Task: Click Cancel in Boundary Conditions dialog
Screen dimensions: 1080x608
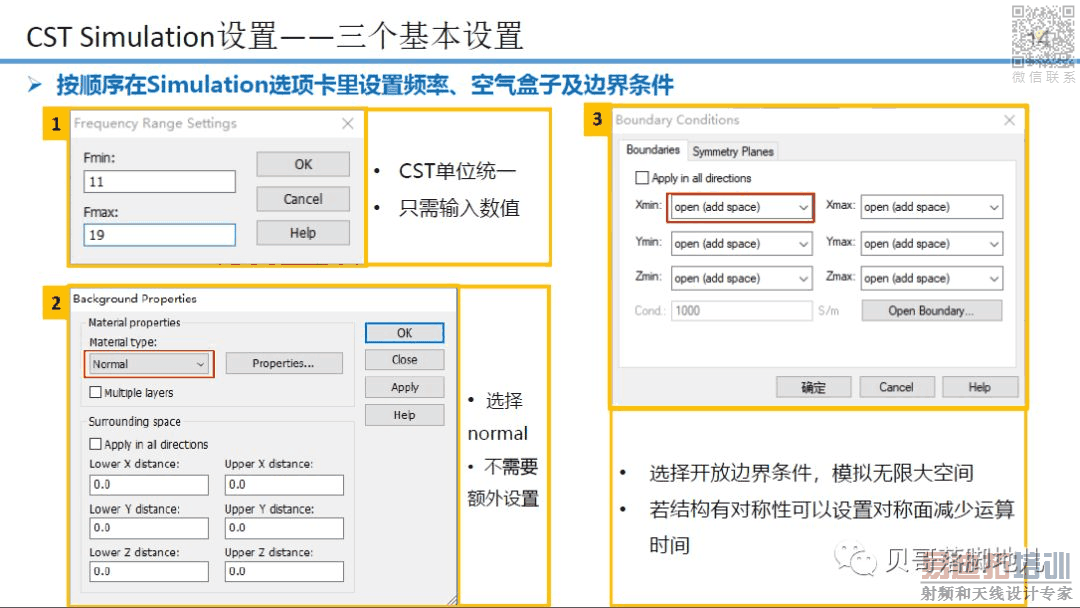Action: [x=896, y=387]
